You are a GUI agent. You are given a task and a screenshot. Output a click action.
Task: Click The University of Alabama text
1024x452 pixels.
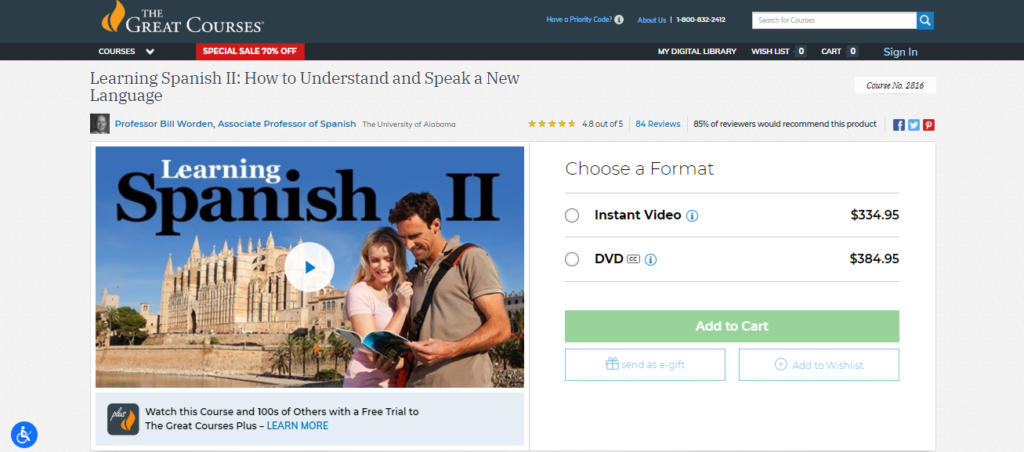tap(409, 124)
